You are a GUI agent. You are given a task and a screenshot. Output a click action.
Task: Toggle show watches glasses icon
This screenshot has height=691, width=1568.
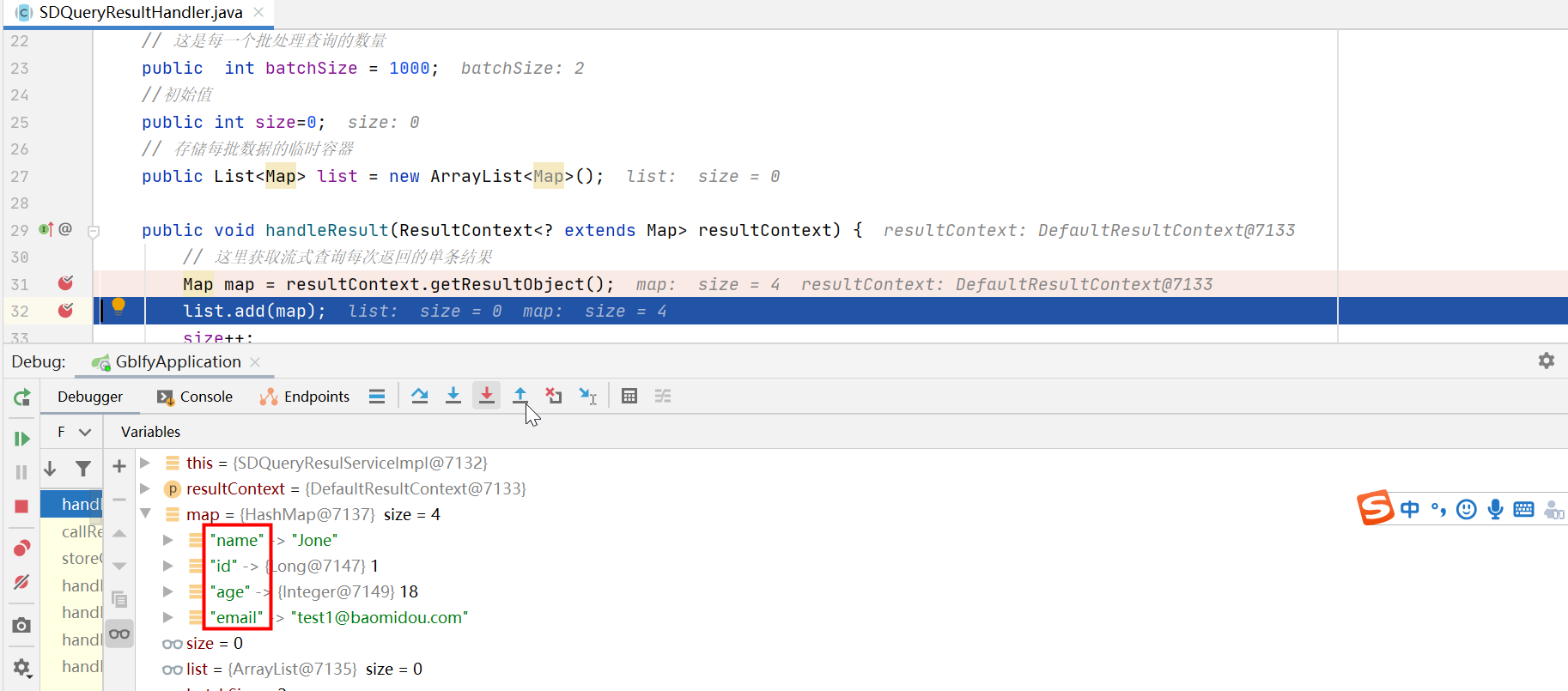point(119,633)
